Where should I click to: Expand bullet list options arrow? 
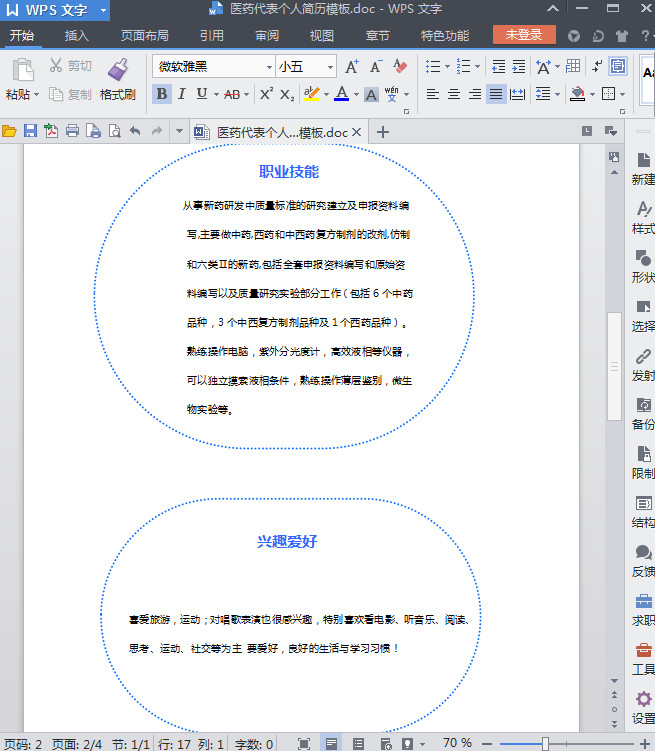(447, 67)
